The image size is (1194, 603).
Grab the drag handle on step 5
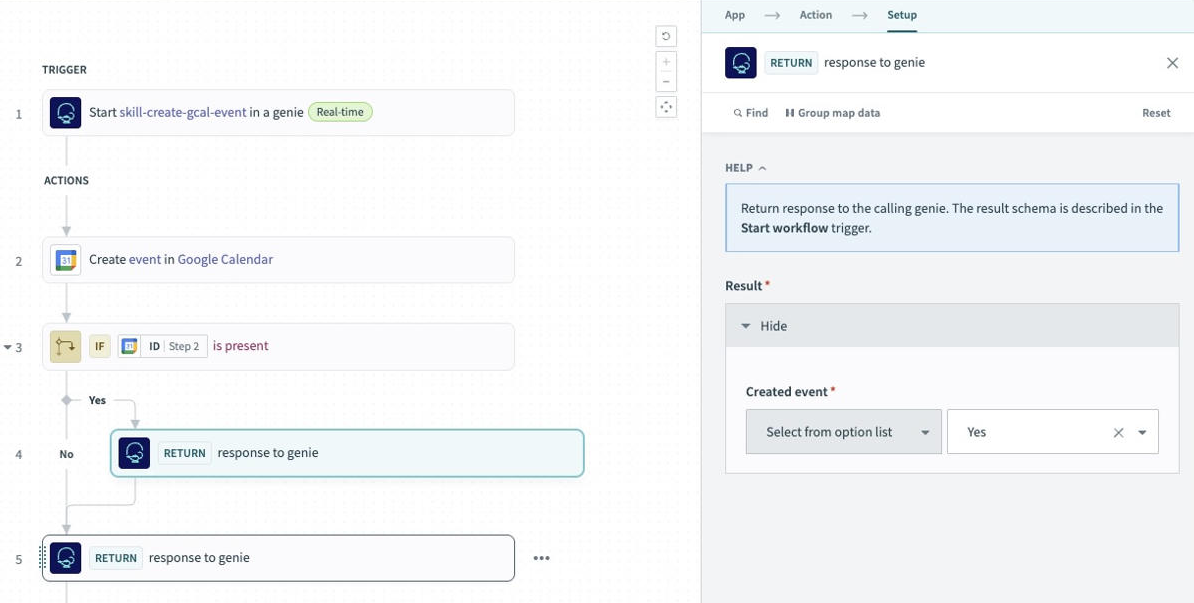[42, 558]
